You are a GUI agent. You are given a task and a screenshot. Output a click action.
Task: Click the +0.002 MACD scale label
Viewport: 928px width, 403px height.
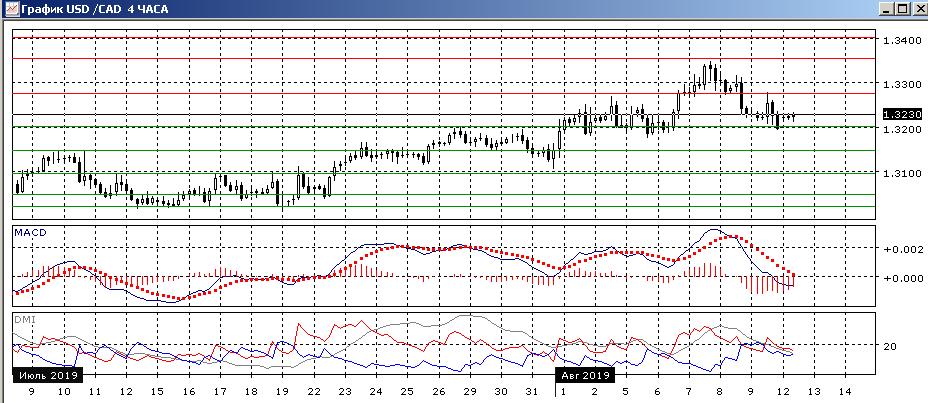tap(901, 248)
